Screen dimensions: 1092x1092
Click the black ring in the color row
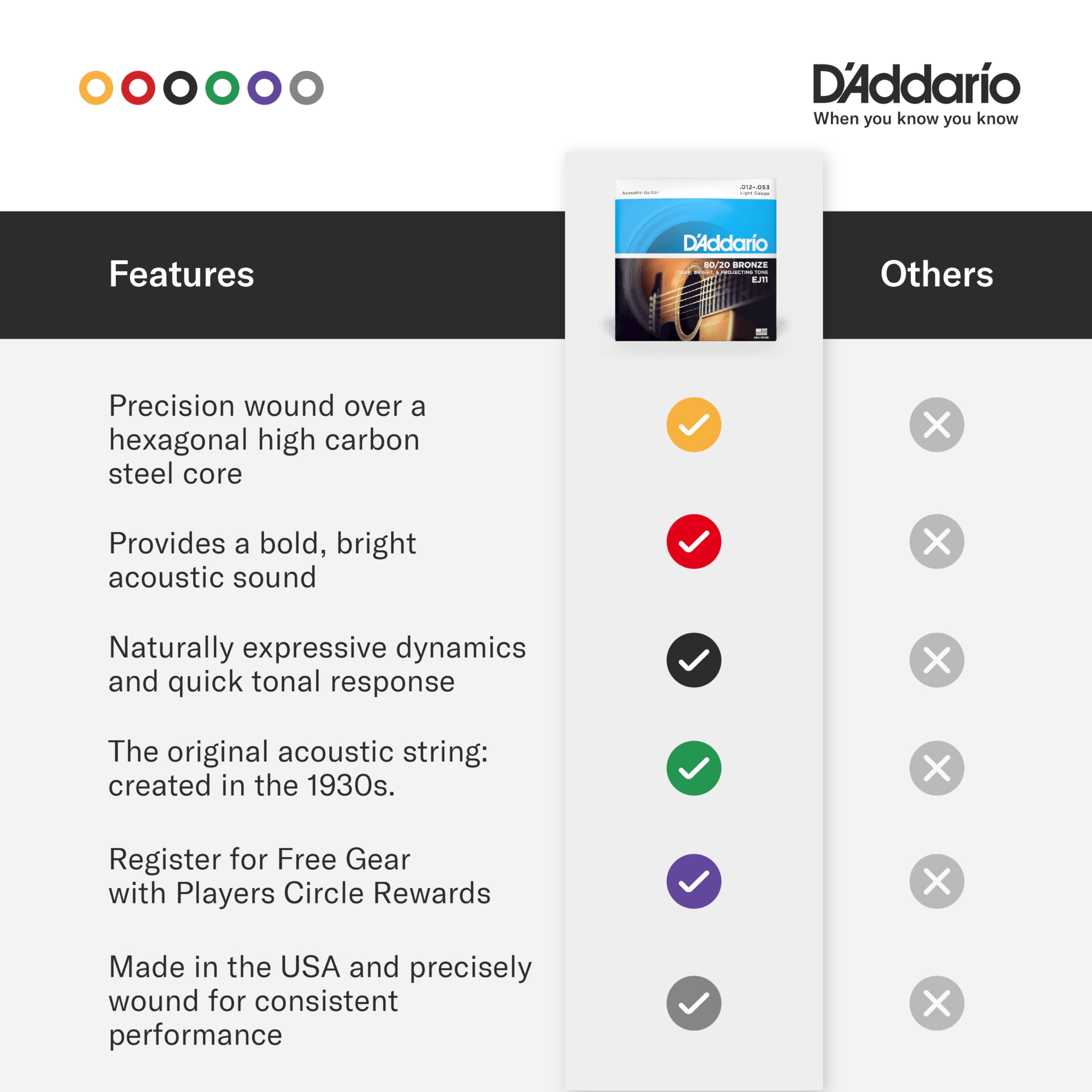180,88
